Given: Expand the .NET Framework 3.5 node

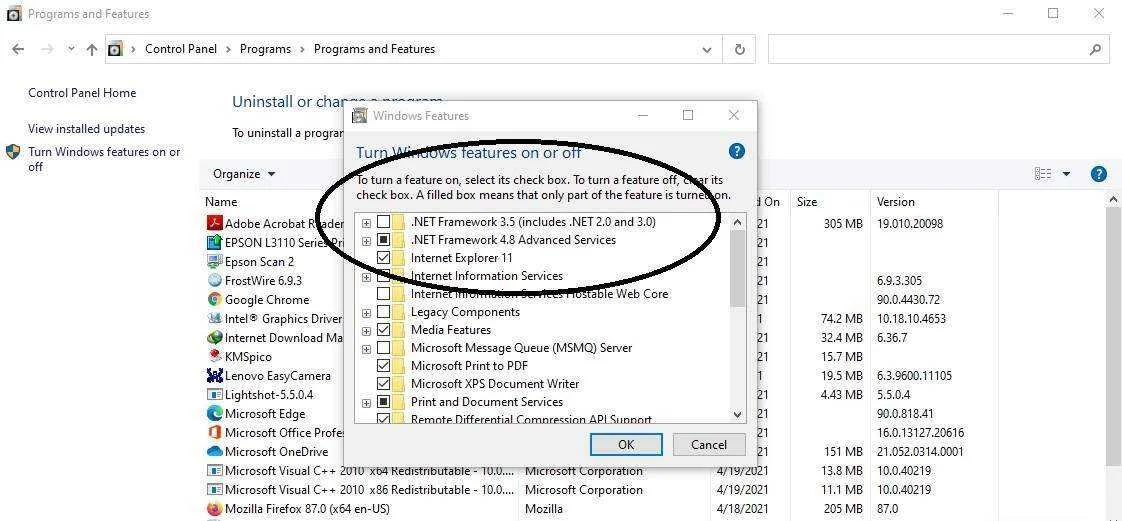Looking at the screenshot, I should [x=366, y=223].
